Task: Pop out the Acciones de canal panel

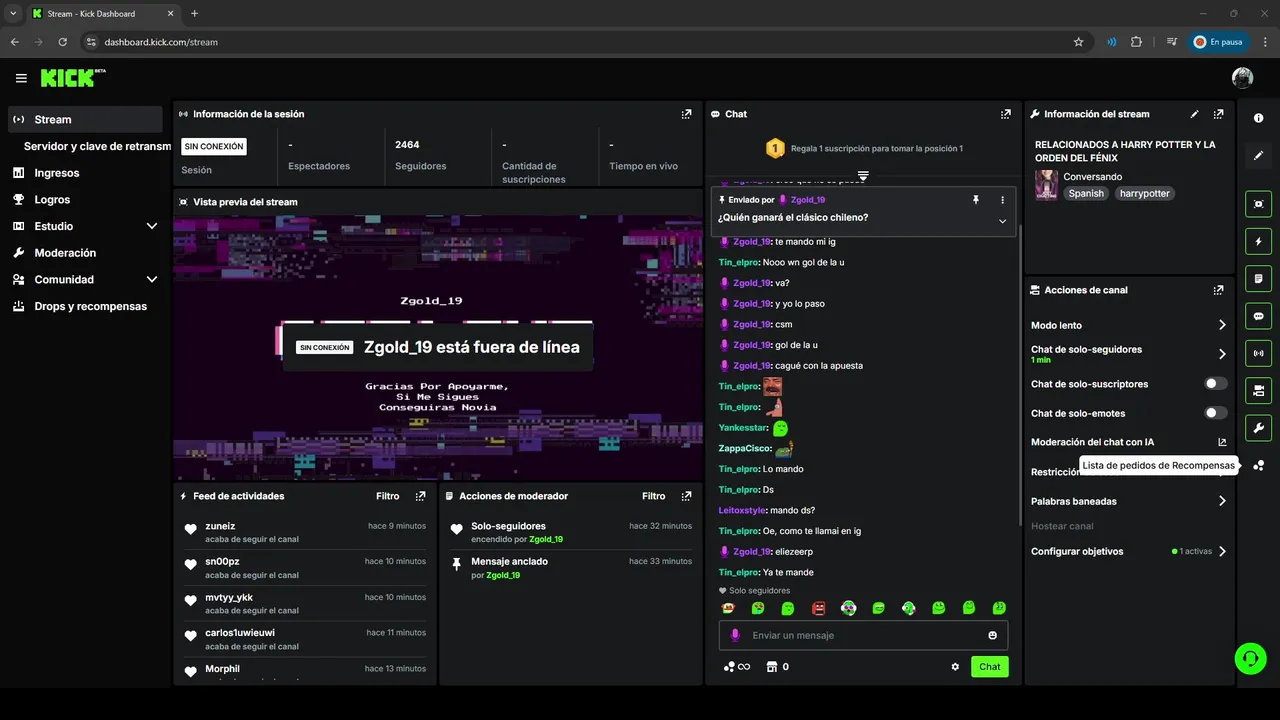Action: pyautogui.click(x=1218, y=290)
